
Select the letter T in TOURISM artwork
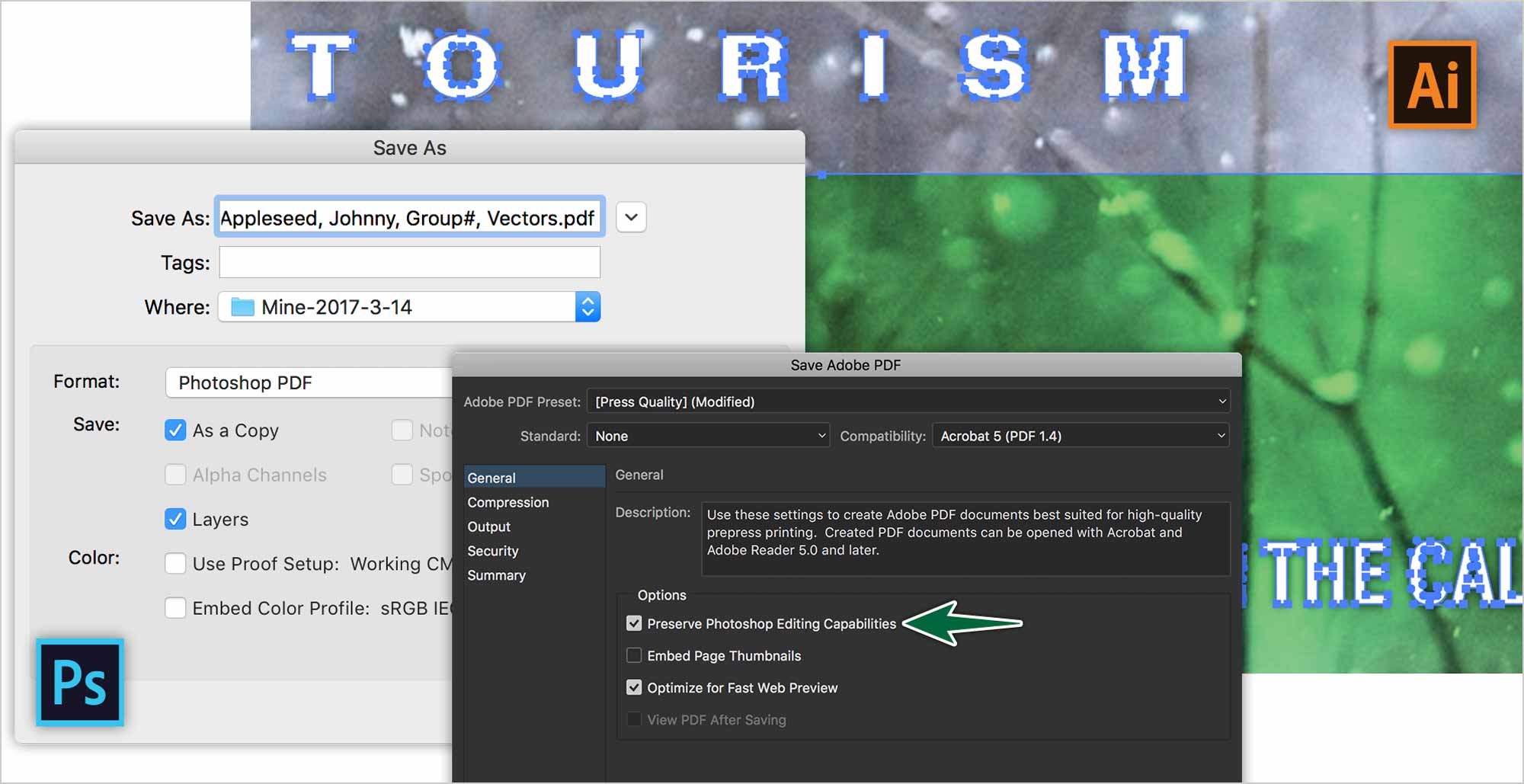pos(322,66)
